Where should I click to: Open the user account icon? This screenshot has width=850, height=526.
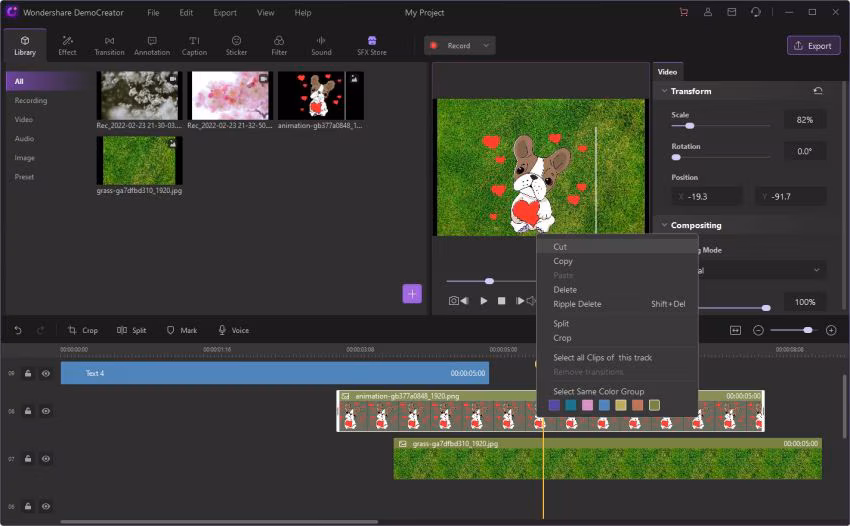tap(707, 12)
